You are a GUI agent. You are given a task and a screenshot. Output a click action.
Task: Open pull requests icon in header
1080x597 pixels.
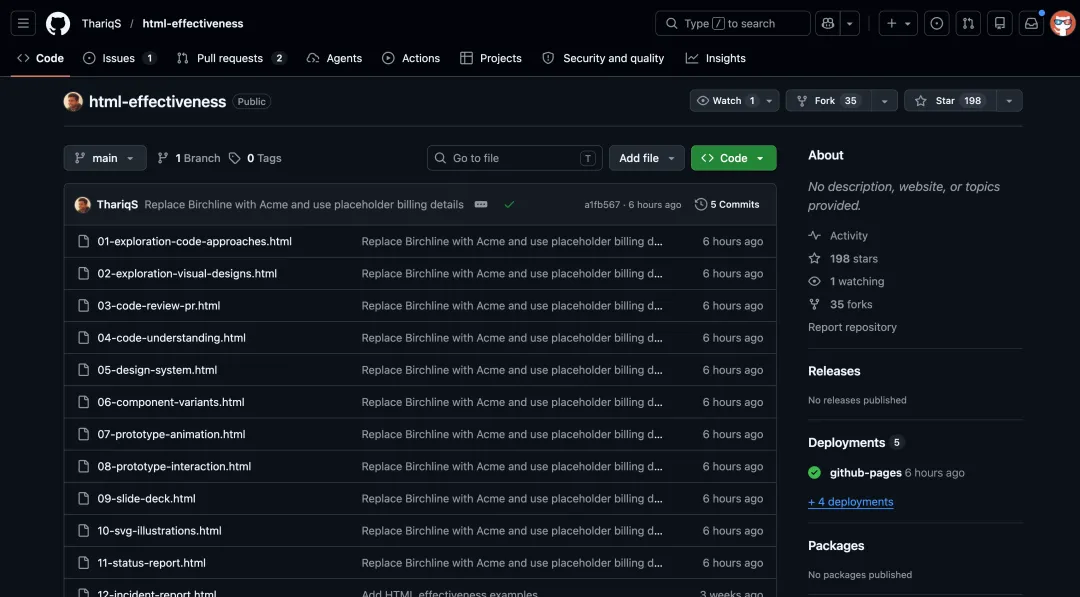coord(968,23)
